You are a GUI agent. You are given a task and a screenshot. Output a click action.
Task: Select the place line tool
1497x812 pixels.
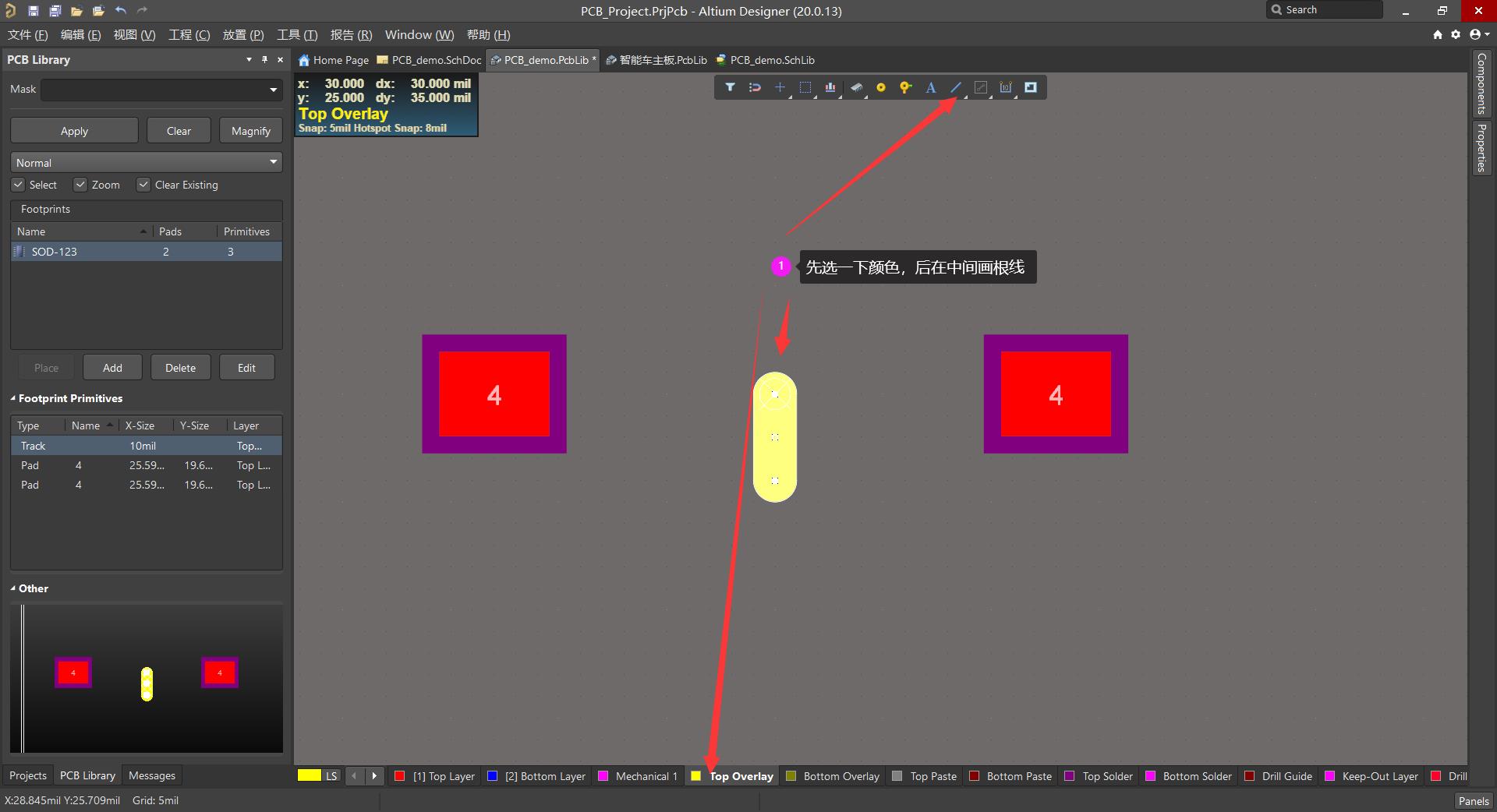pos(956,87)
